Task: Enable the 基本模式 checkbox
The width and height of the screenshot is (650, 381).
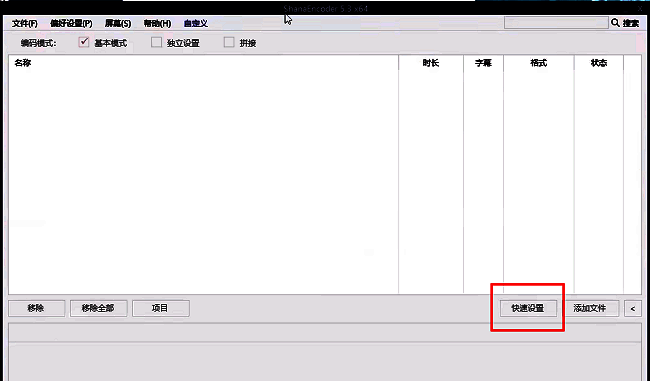Action: [x=84, y=42]
